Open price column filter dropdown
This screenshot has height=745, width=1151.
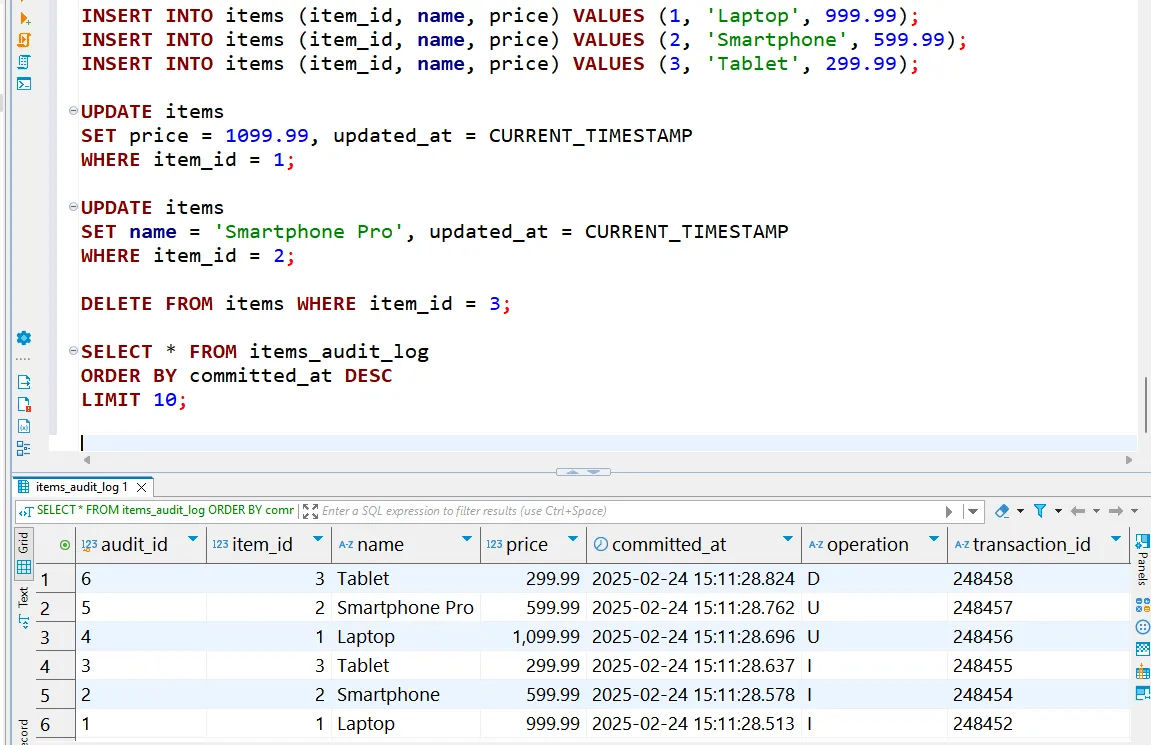coord(573,539)
